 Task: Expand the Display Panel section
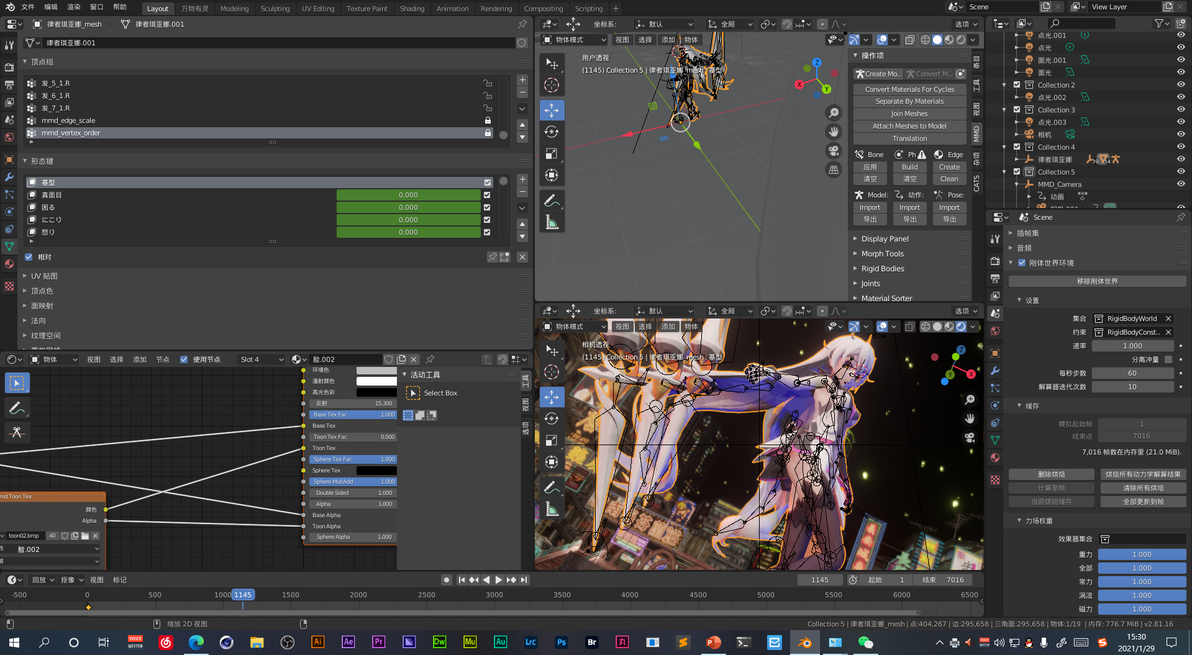(886, 239)
